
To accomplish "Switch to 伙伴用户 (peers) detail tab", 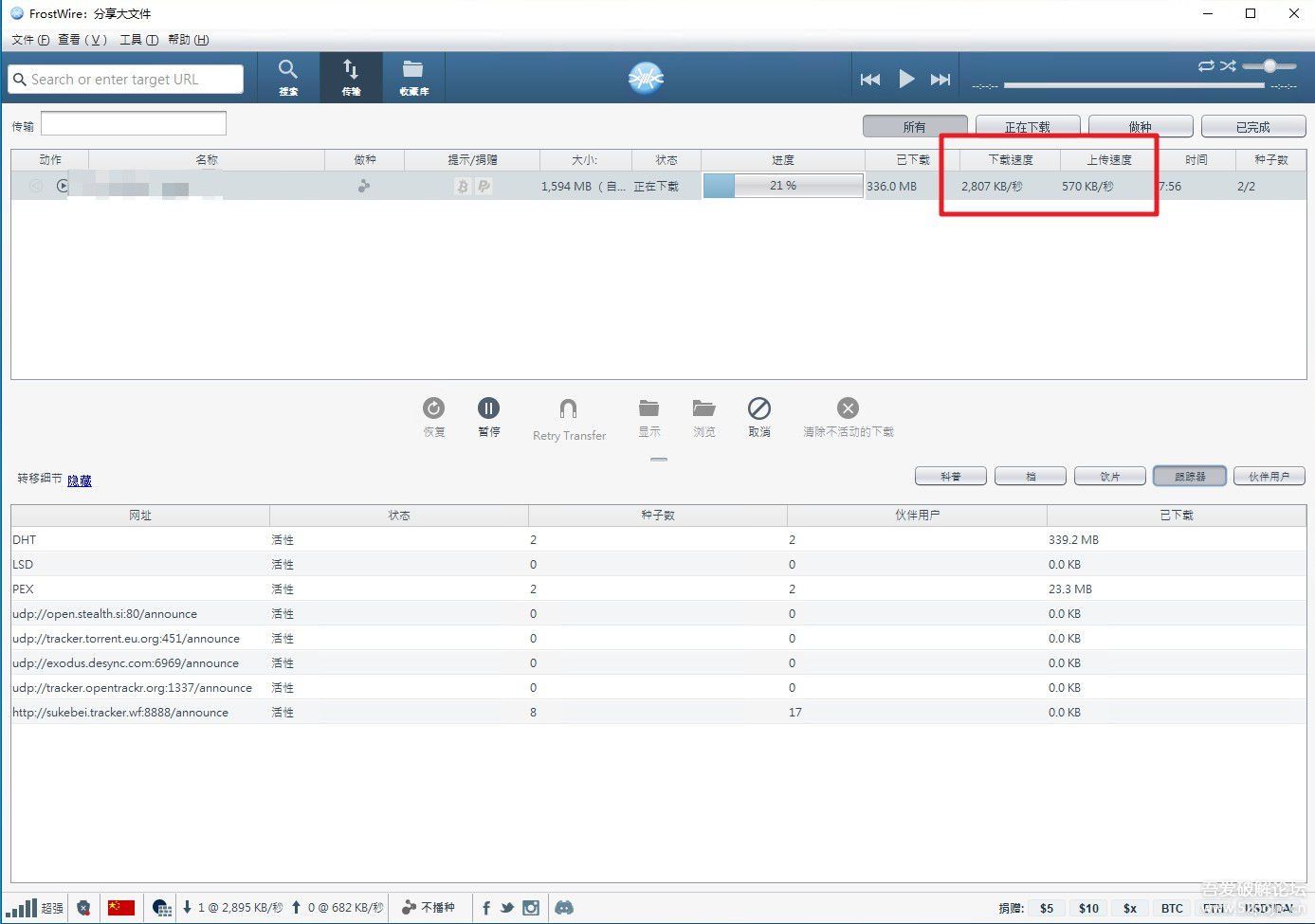I will point(1269,476).
